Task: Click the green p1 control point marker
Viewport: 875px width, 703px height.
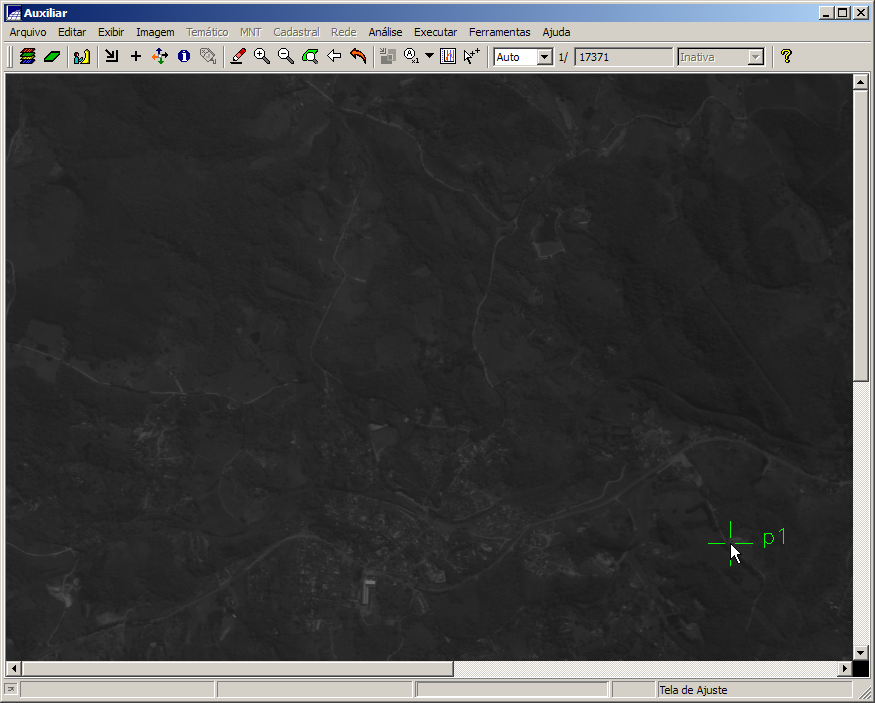Action: click(731, 543)
